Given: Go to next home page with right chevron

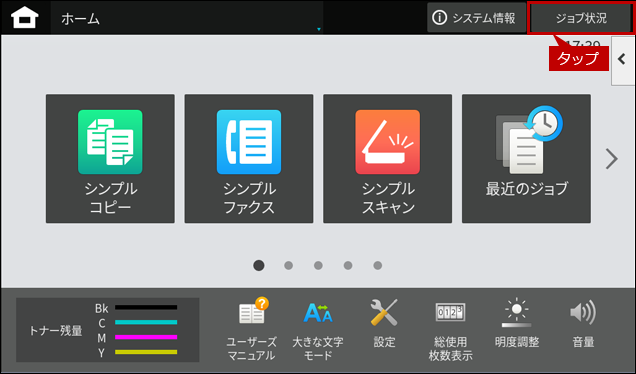Looking at the screenshot, I should pyautogui.click(x=611, y=159).
